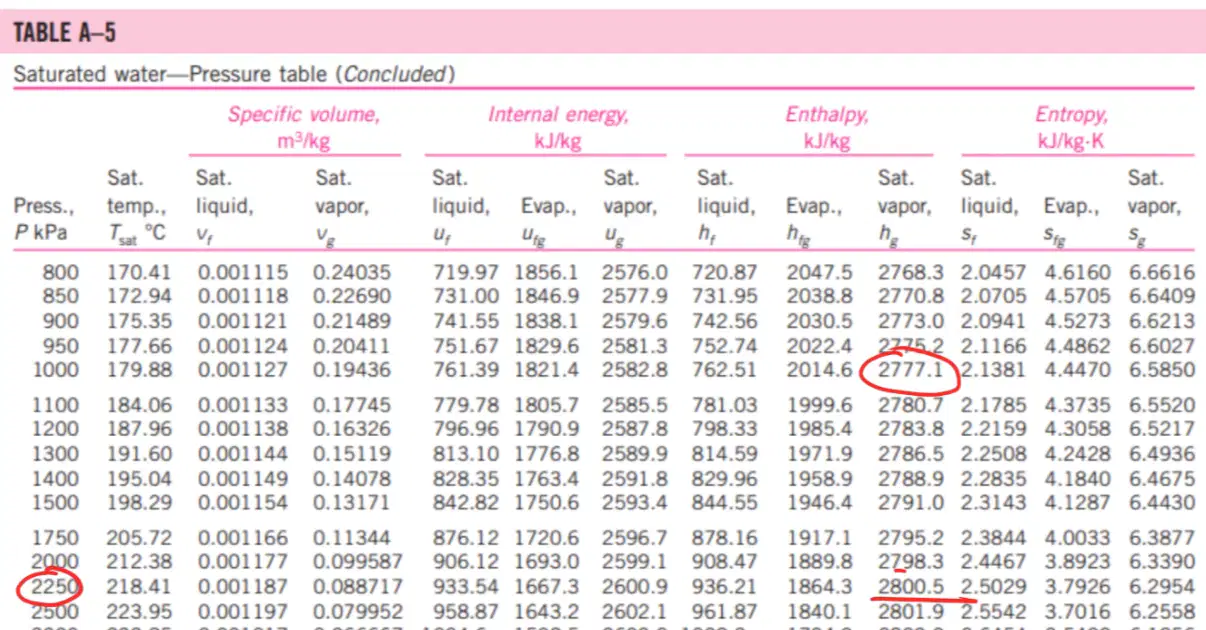This screenshot has width=1206, height=630.
Task: Click the 'Internal energy, kJ/kg' column group header
Action: (x=558, y=127)
